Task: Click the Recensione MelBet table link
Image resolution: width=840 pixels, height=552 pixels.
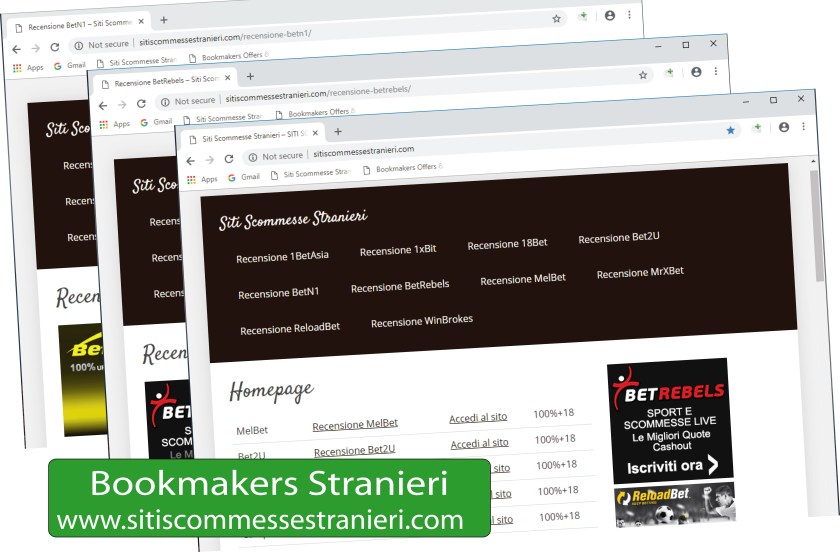Action: pyautogui.click(x=355, y=424)
